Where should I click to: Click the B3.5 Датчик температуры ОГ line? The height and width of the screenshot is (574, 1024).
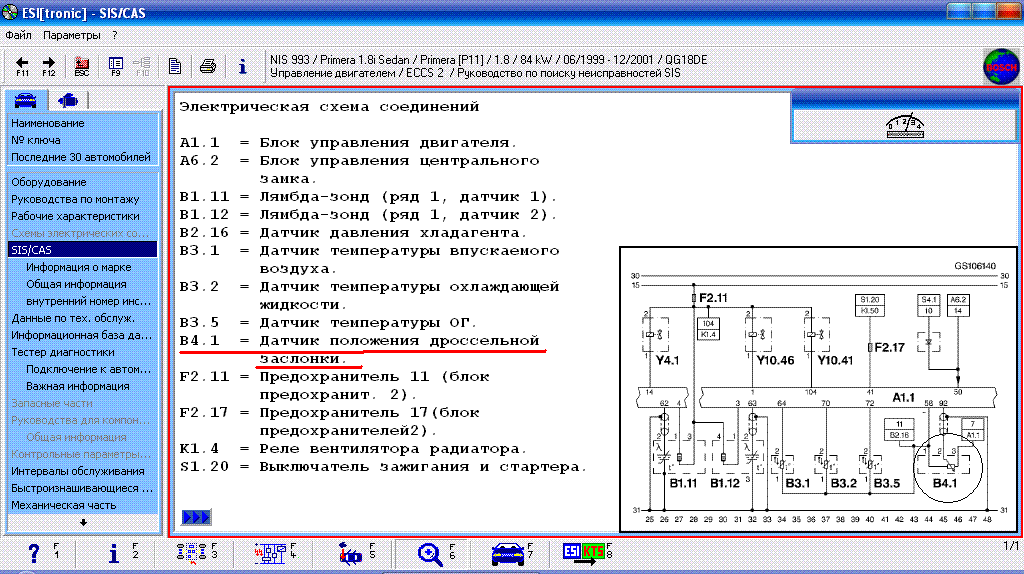coord(328,322)
